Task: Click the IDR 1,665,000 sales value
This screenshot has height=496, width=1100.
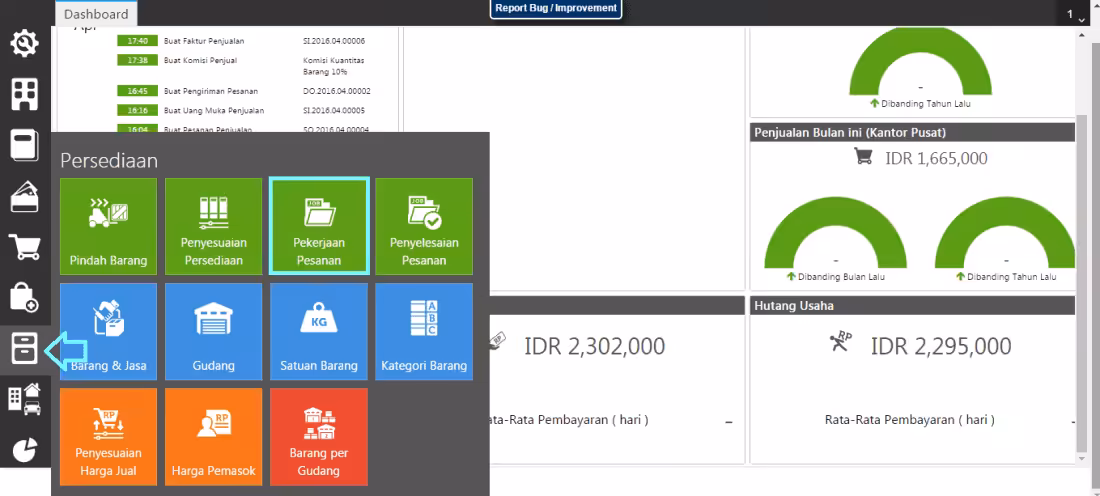Action: tap(936, 159)
